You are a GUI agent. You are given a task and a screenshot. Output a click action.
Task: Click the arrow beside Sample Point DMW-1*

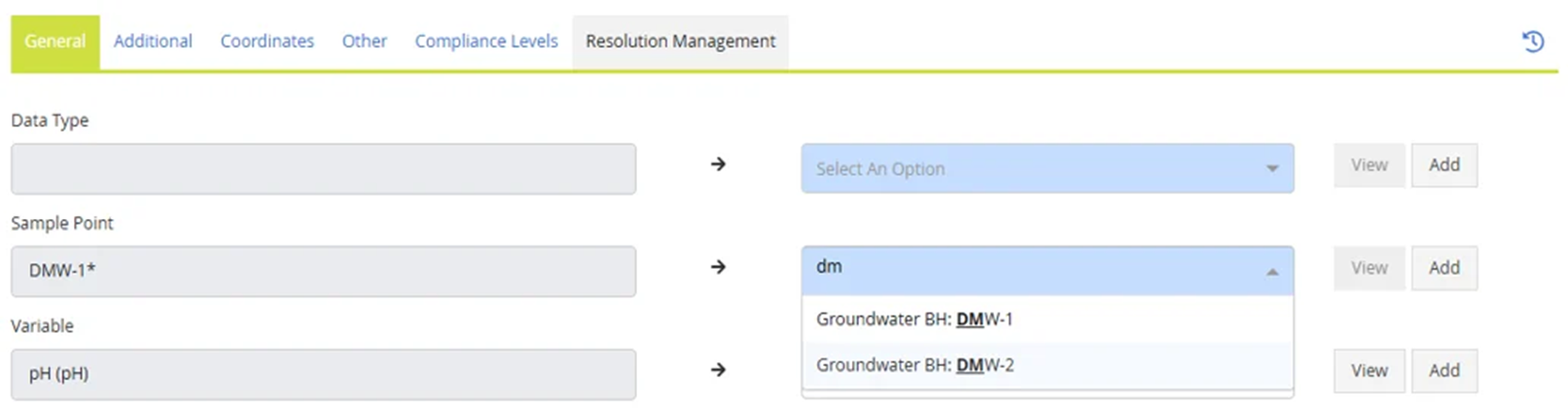718,267
